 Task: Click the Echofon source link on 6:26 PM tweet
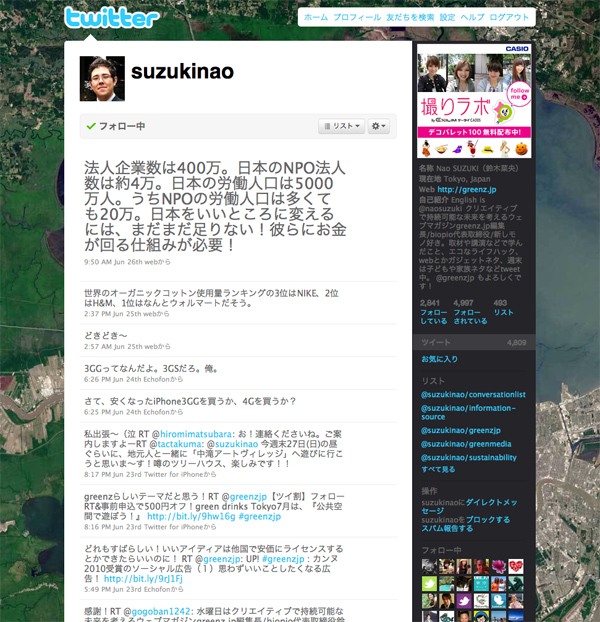pos(156,379)
